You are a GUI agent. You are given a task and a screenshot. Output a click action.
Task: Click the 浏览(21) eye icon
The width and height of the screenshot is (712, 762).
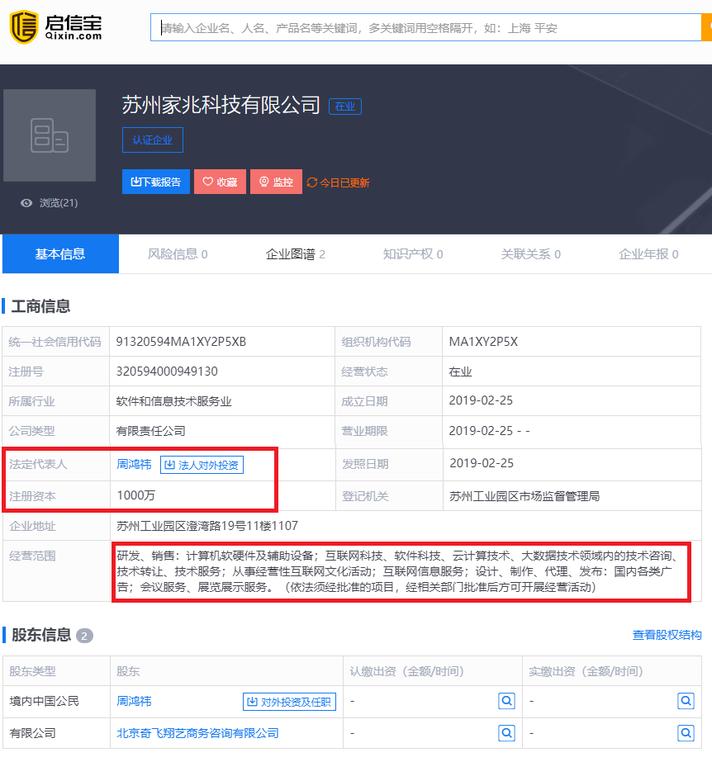(x=26, y=203)
